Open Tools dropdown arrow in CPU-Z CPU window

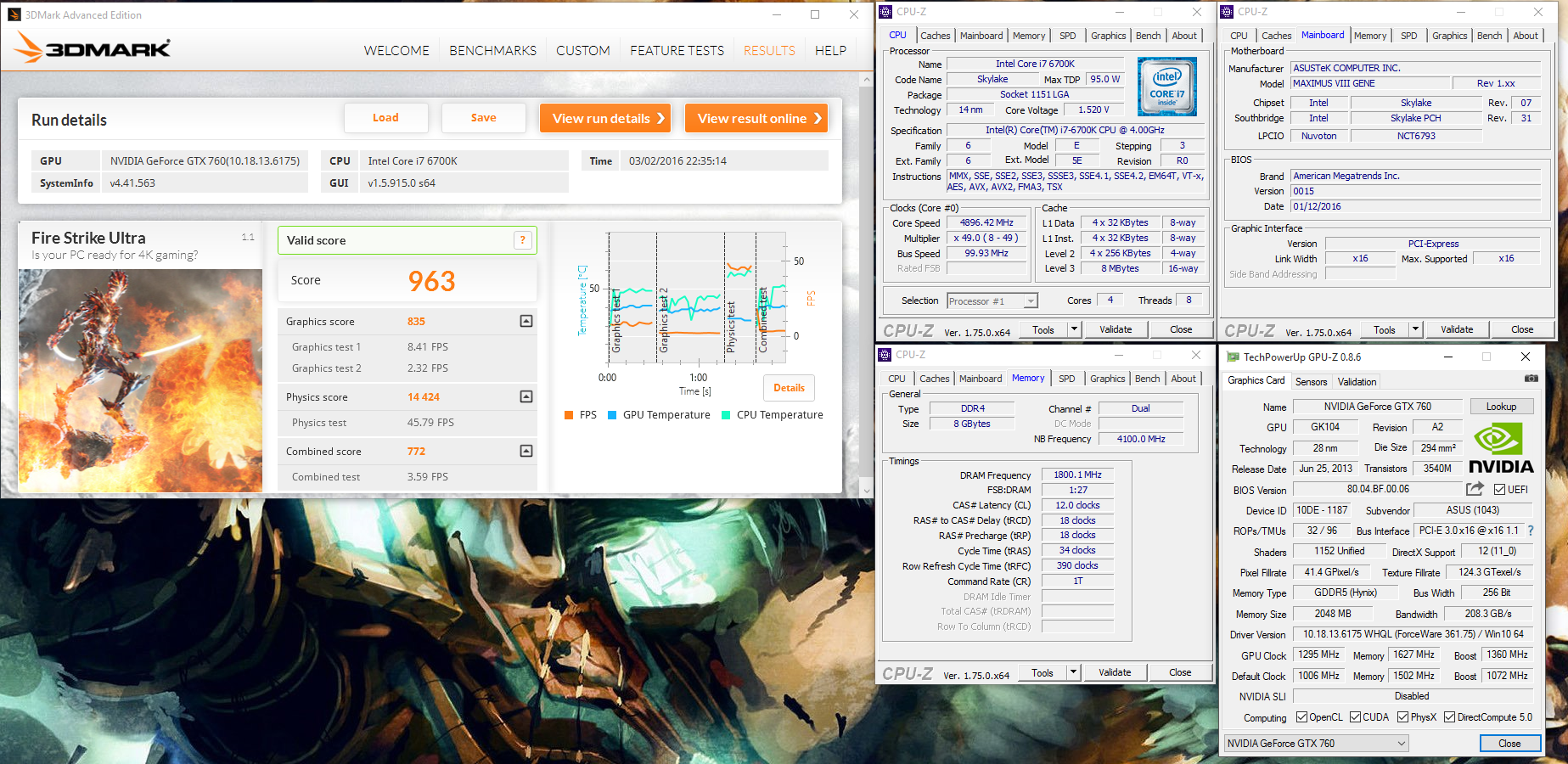(1074, 329)
